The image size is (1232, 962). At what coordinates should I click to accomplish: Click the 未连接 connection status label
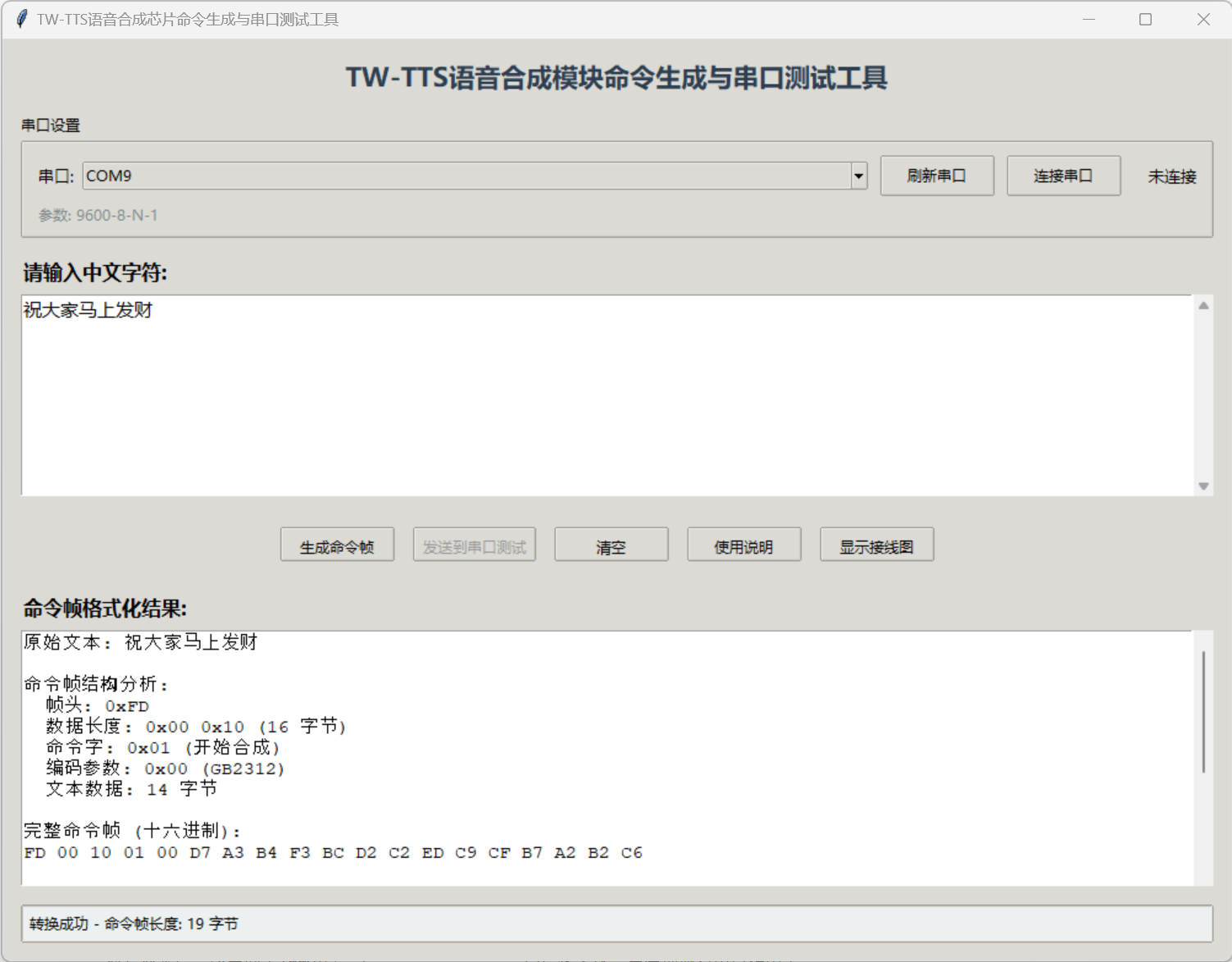coord(1171,176)
